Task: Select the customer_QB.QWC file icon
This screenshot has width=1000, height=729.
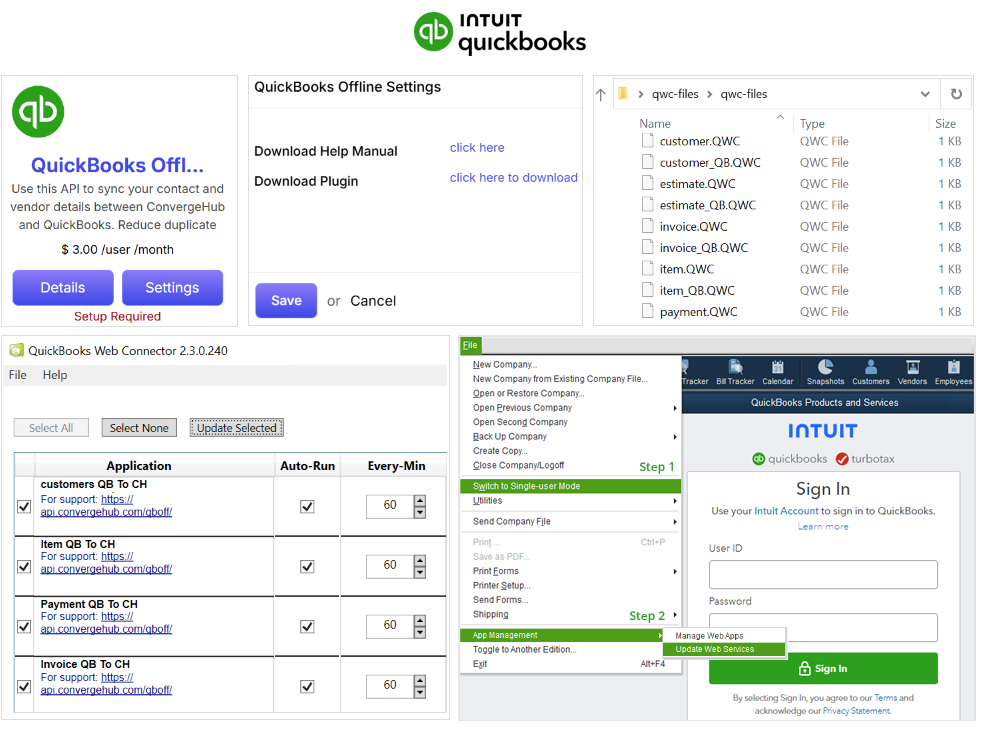Action: coord(647,162)
